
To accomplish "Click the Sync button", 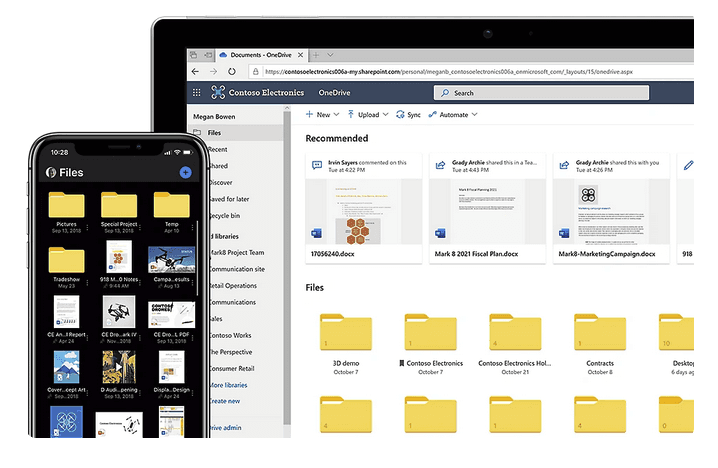I will [408, 114].
